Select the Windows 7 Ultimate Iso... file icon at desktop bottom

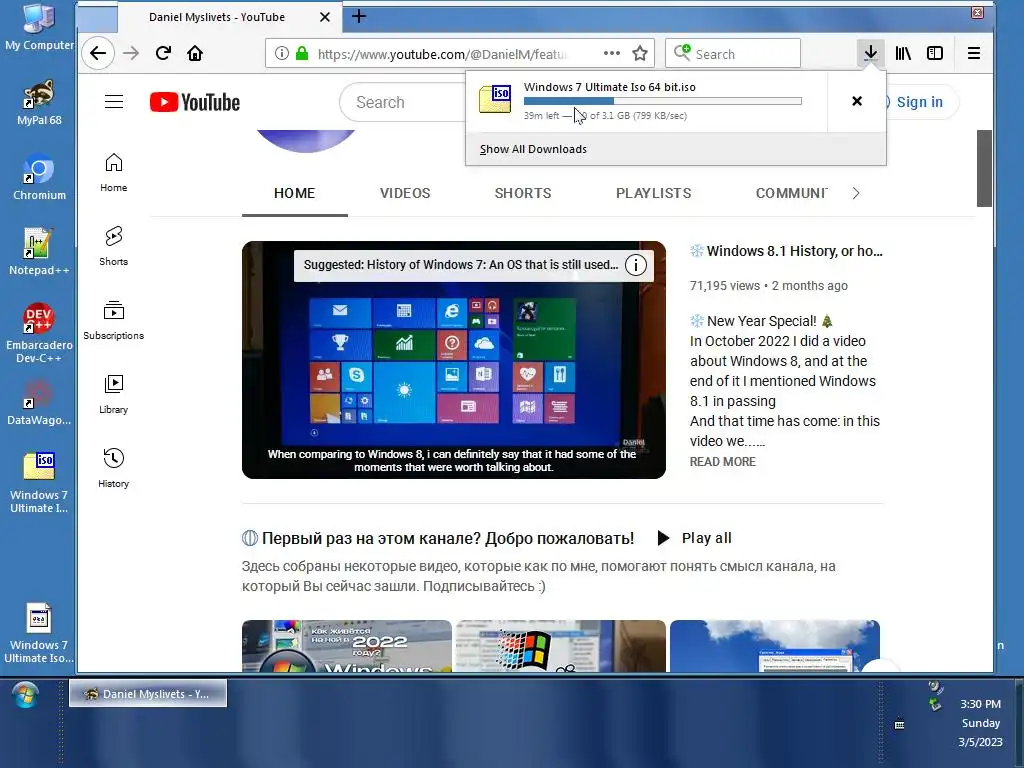(x=39, y=633)
